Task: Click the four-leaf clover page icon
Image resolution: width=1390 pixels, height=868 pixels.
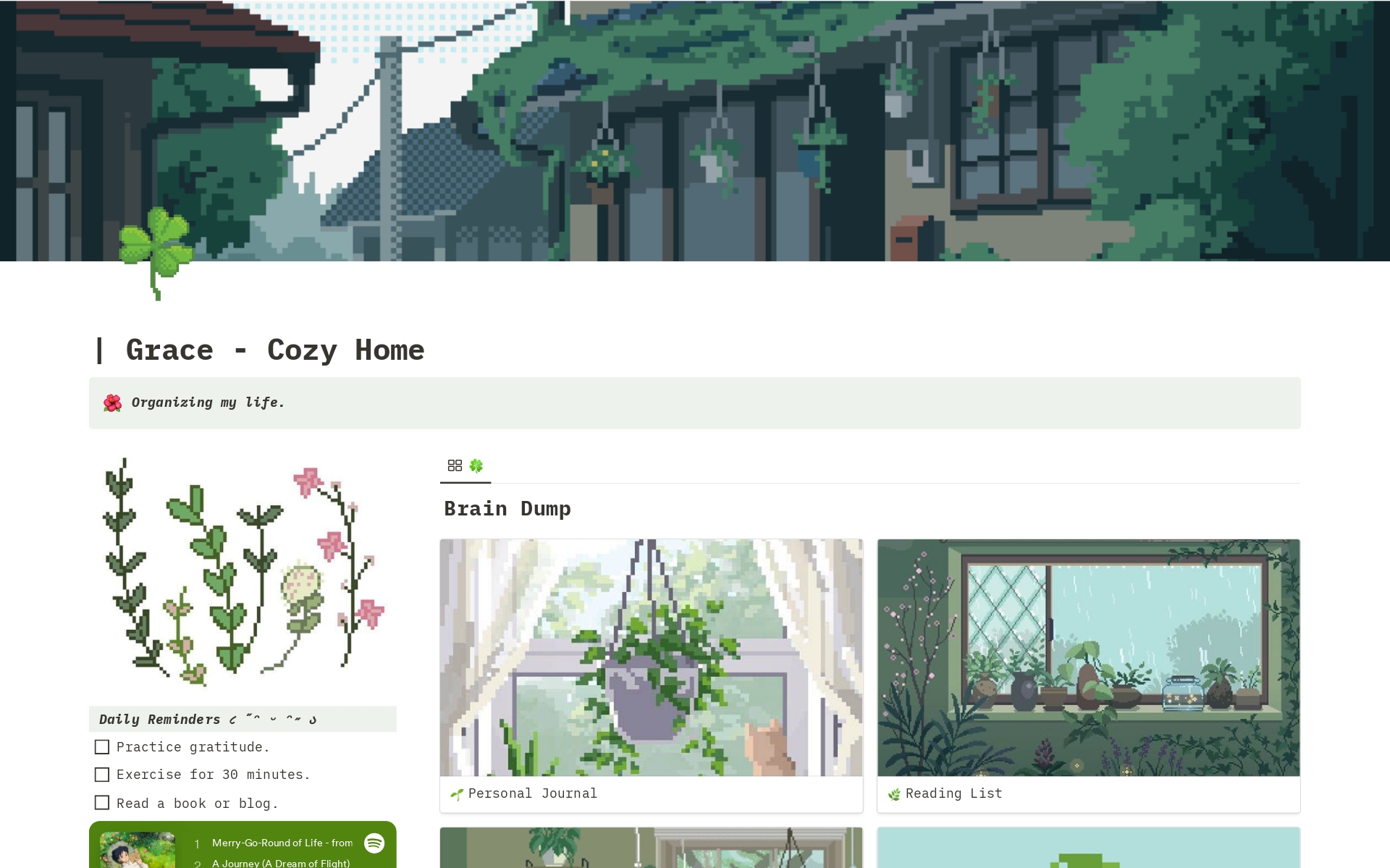Action: (x=156, y=253)
